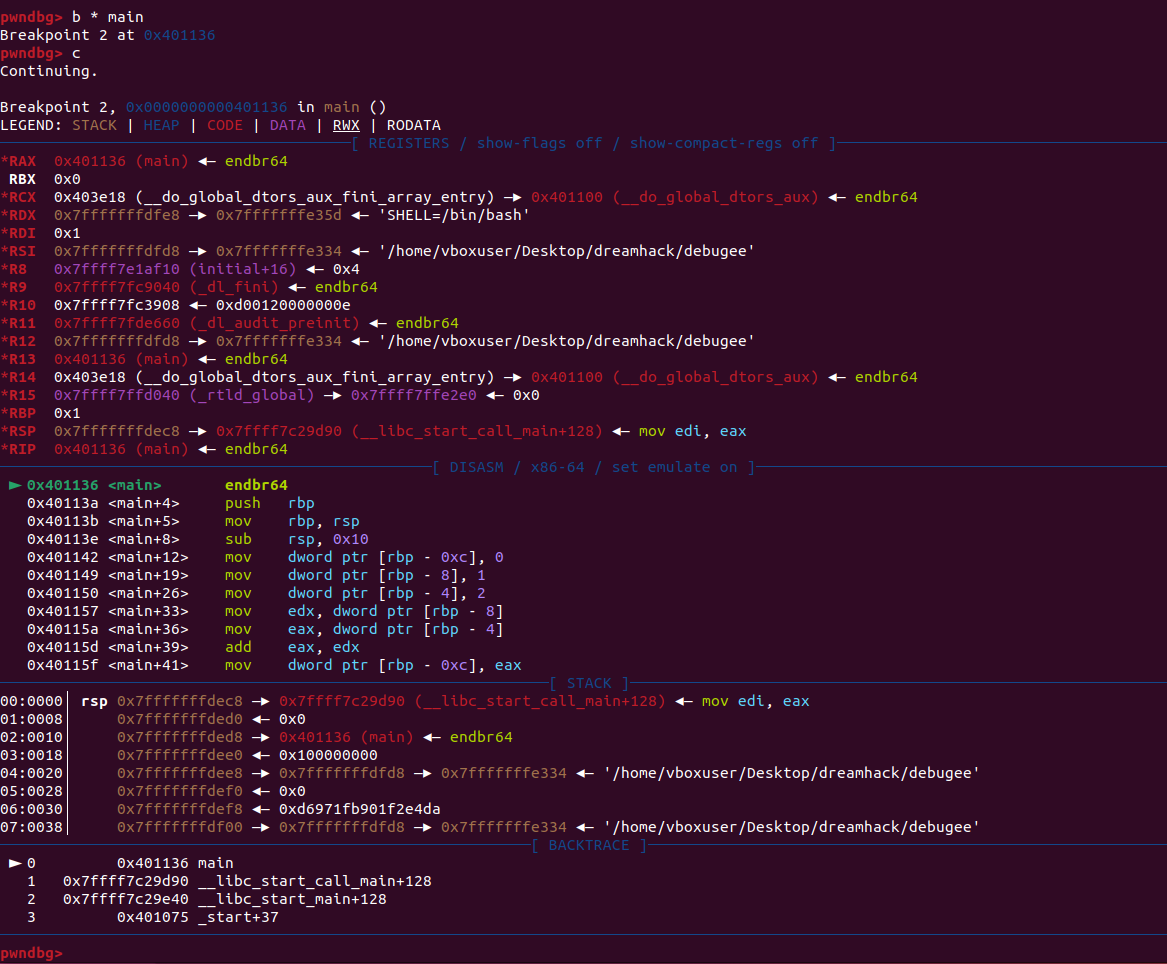This screenshot has width=1167, height=964.
Task: Click the RODATA label in the legend
Action: (414, 125)
